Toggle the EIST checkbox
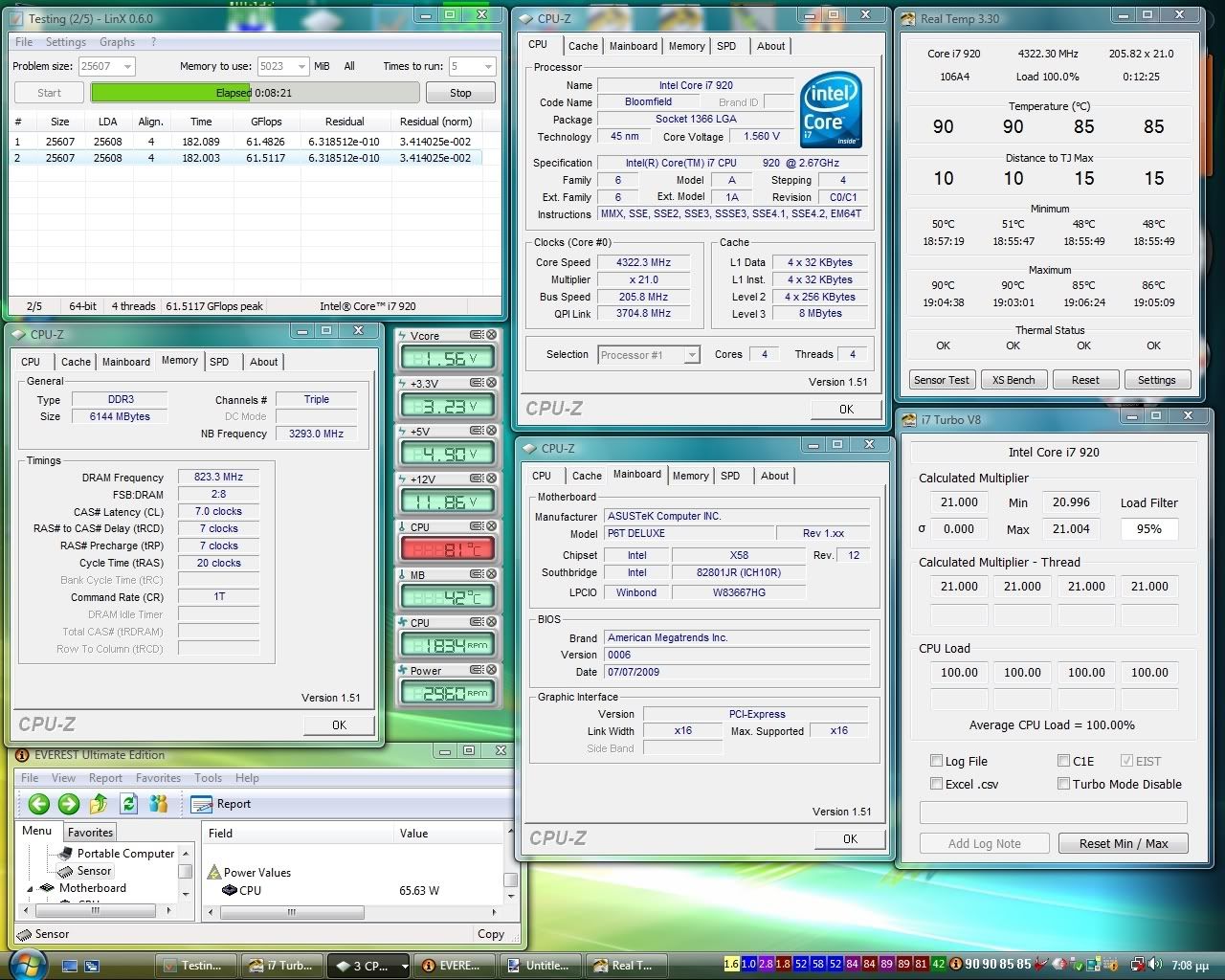 tap(1126, 761)
